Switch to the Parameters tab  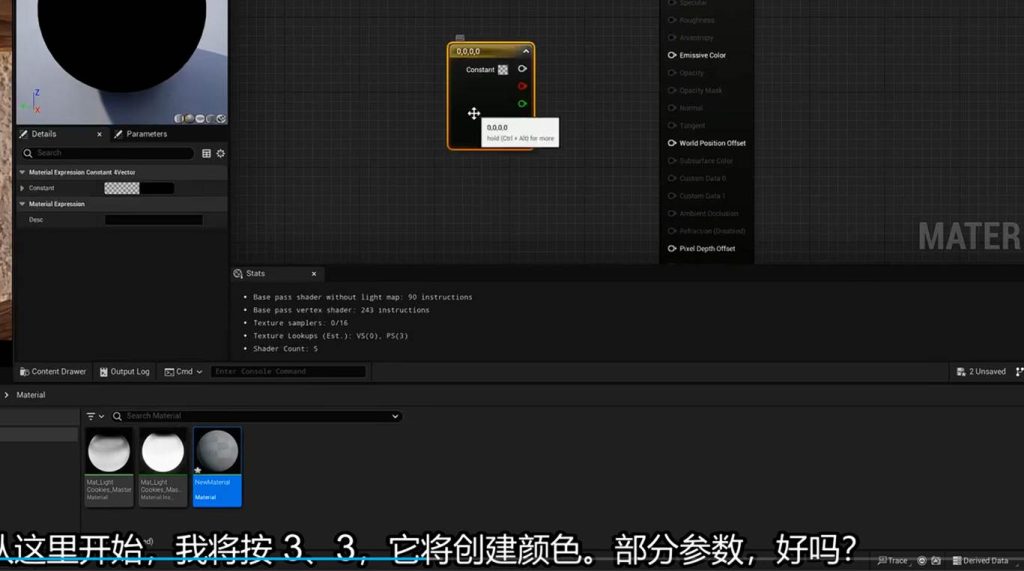pos(146,134)
